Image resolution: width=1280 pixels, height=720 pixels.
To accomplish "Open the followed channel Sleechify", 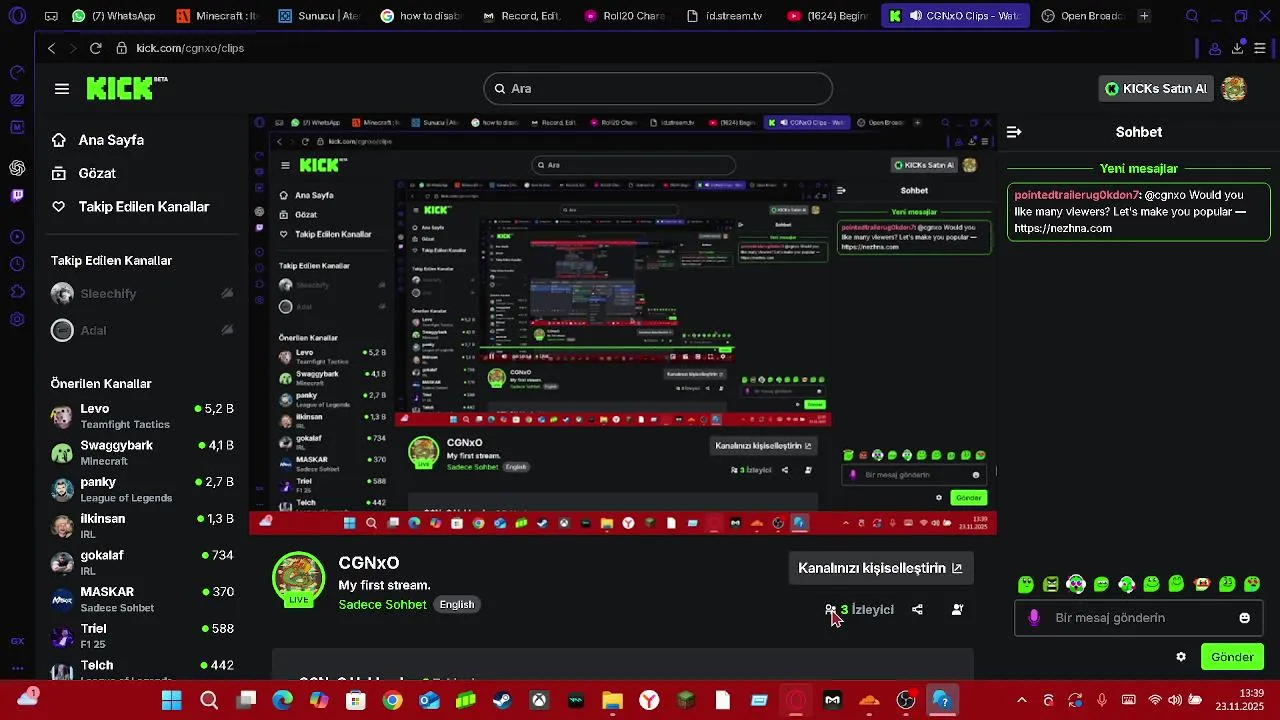I will [142, 293].
